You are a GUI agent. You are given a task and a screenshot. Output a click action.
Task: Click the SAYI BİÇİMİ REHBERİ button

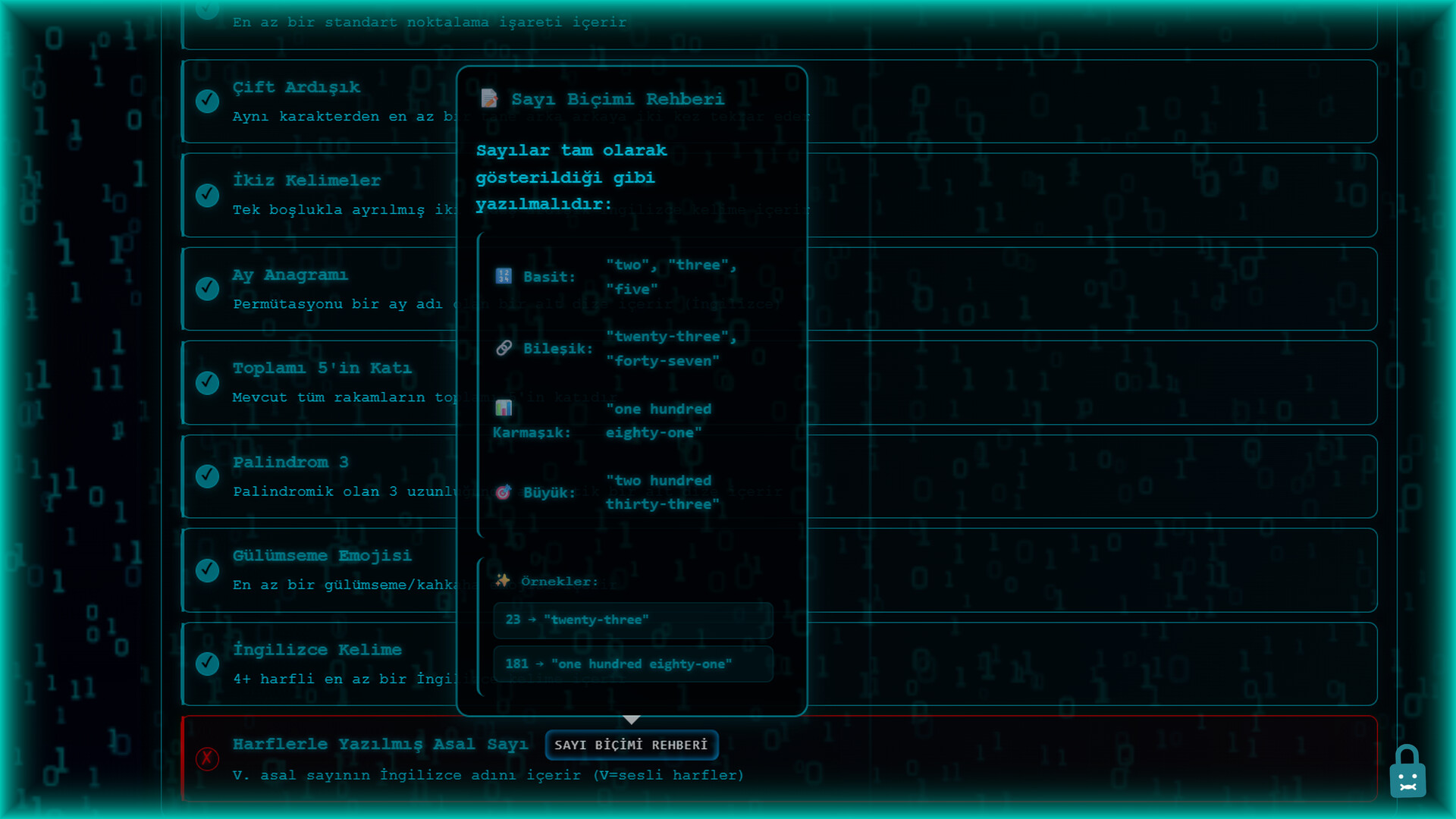[x=631, y=745]
